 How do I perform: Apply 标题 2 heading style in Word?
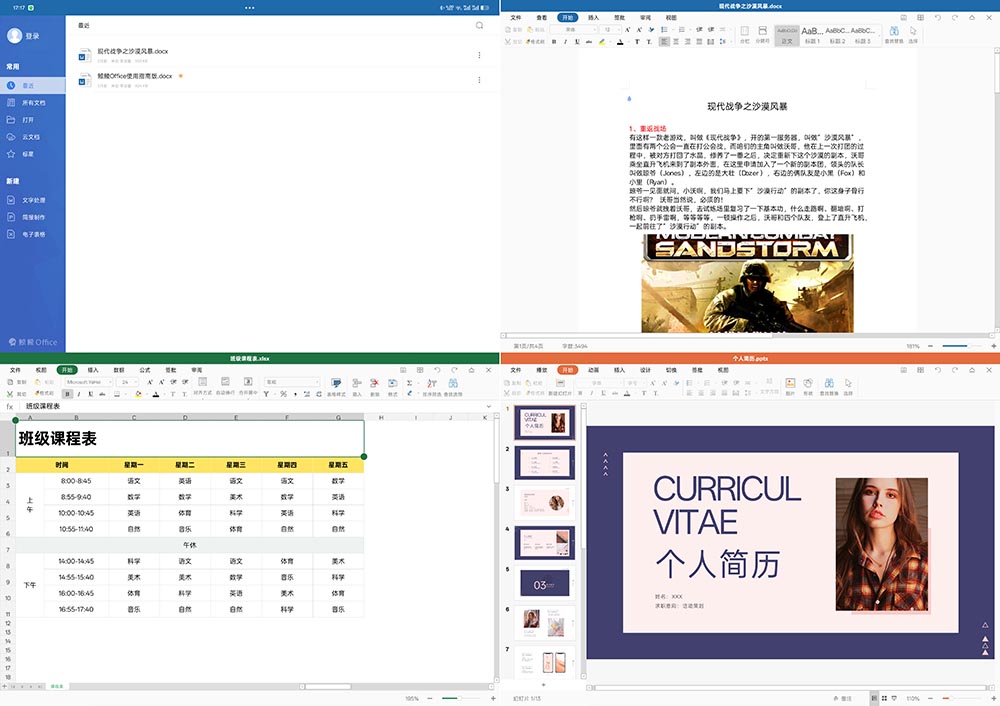pos(837,34)
